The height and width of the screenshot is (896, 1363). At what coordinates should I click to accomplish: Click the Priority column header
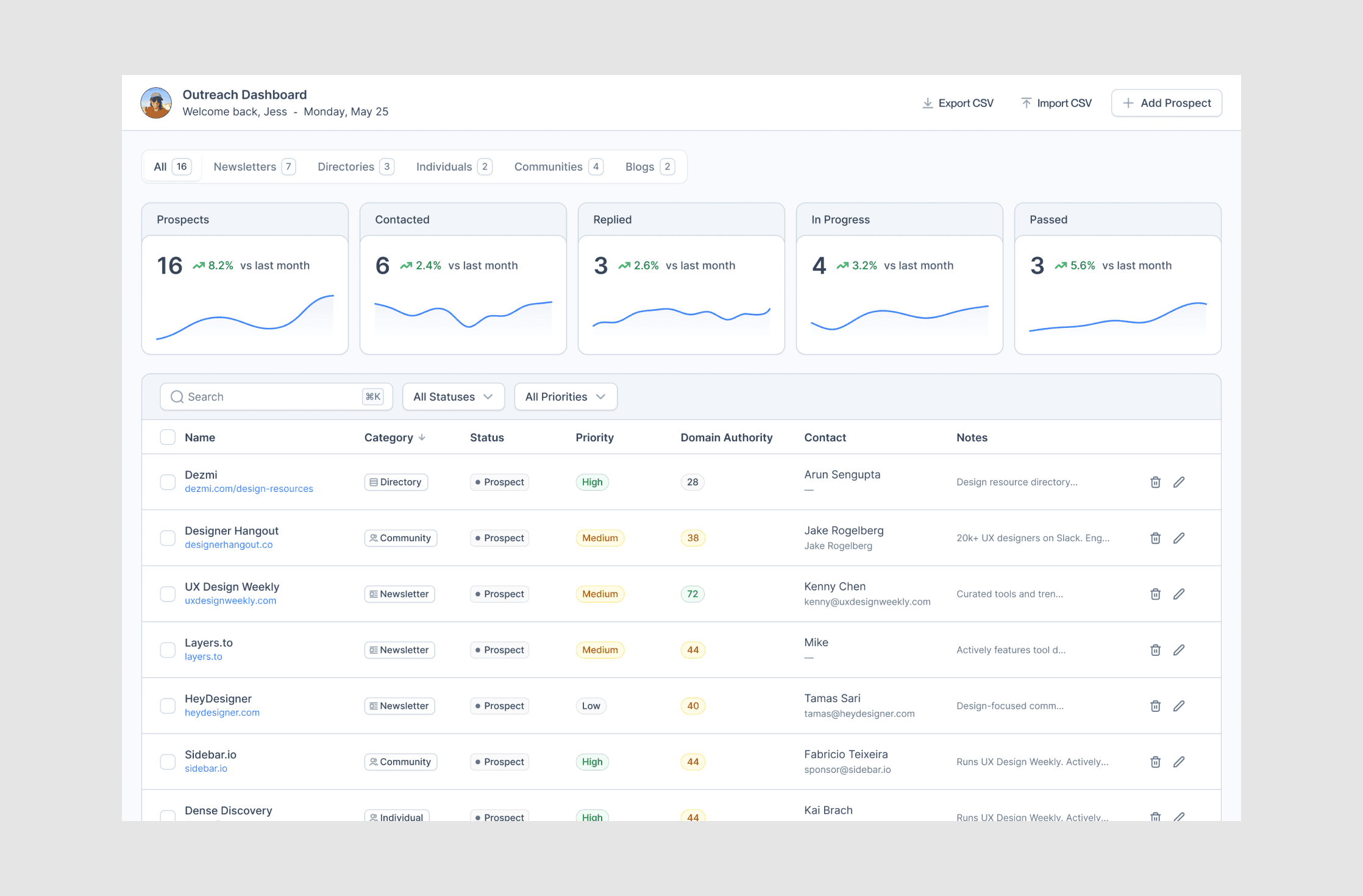click(595, 438)
